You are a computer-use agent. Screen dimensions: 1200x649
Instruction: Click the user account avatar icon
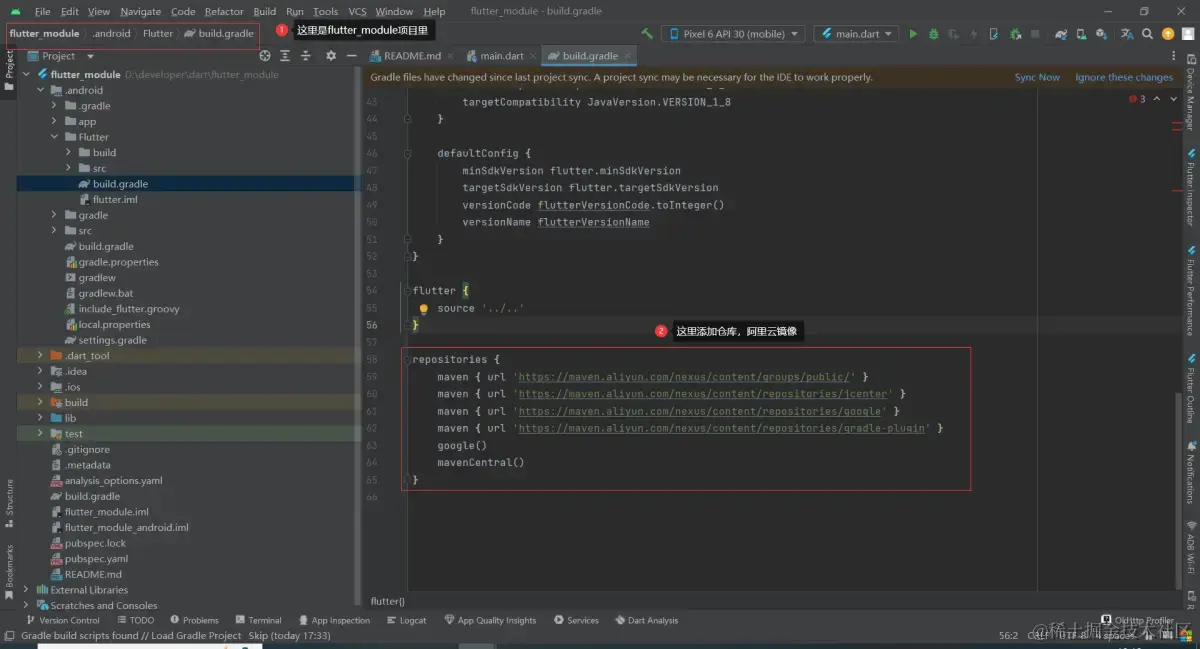pos(1188,33)
